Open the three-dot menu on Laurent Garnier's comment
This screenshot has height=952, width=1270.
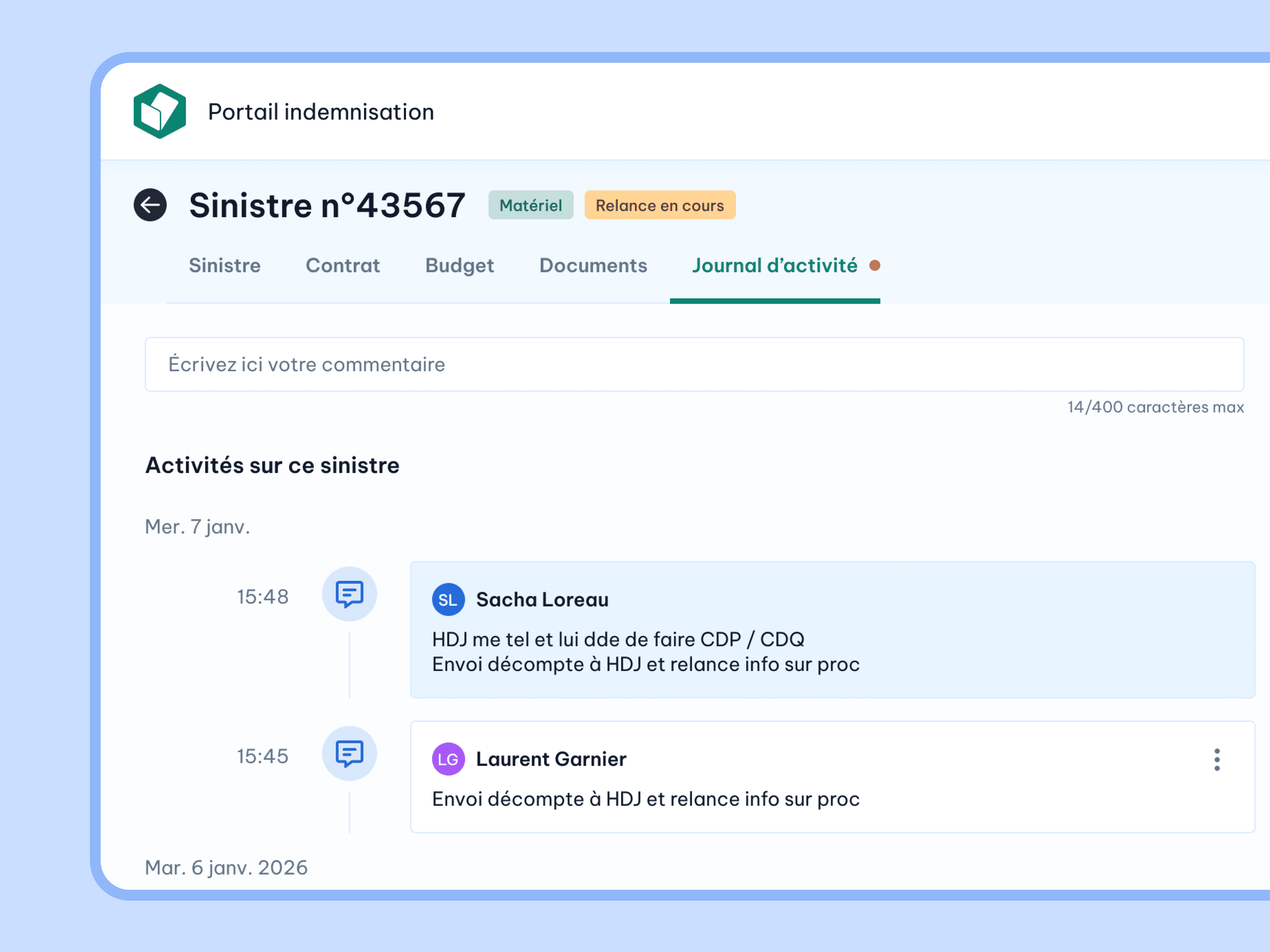[x=1217, y=759]
